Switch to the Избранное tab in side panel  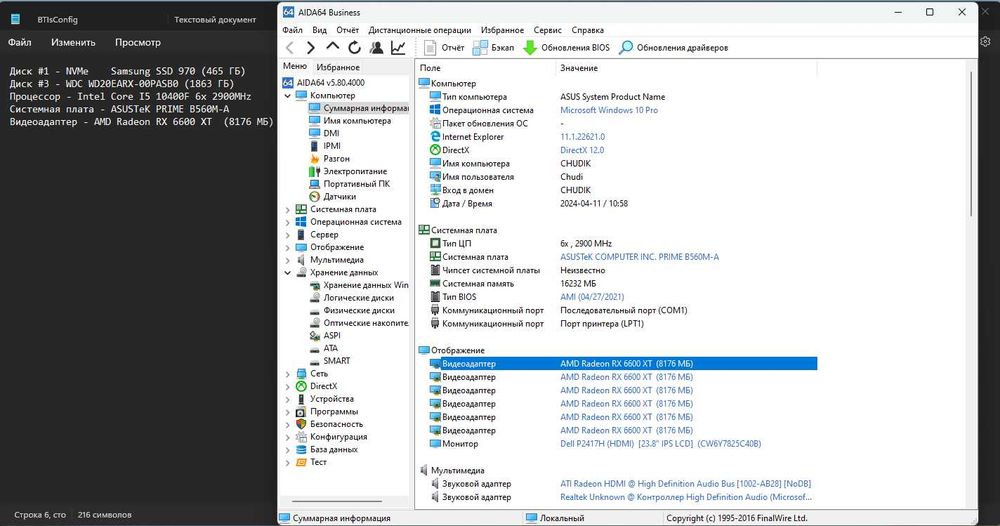338,67
